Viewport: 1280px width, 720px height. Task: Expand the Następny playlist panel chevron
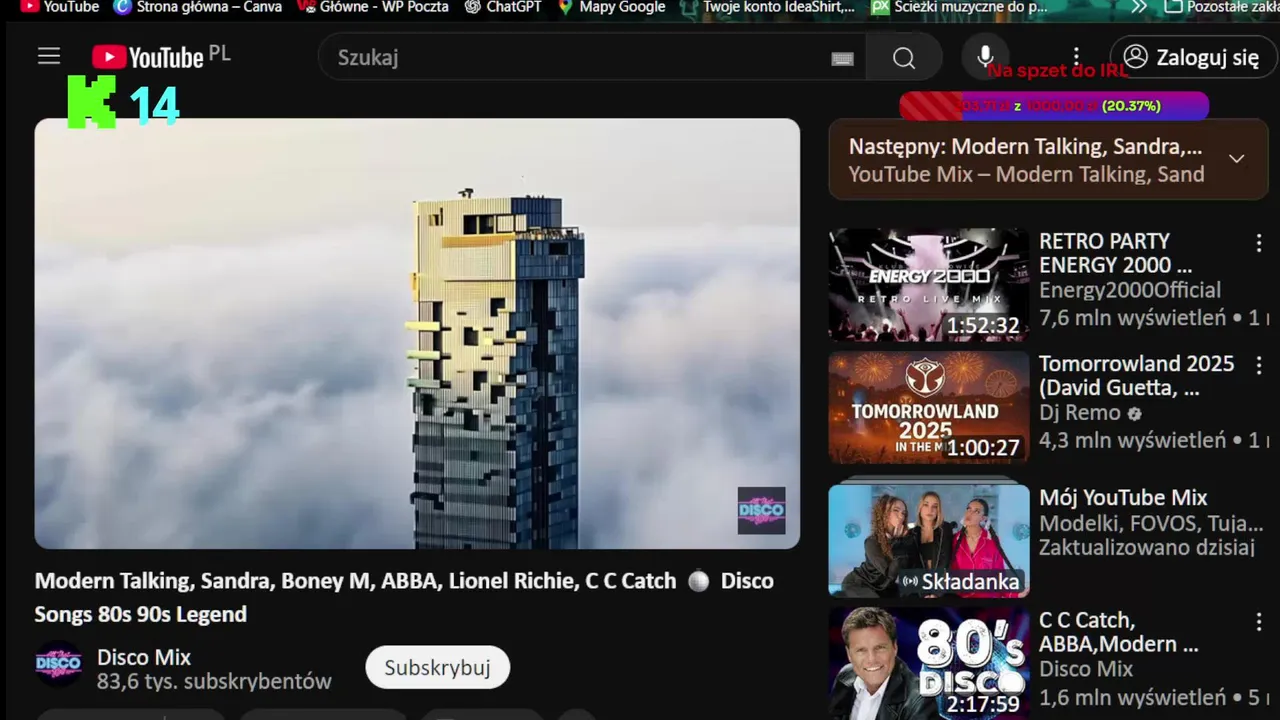coord(1237,159)
